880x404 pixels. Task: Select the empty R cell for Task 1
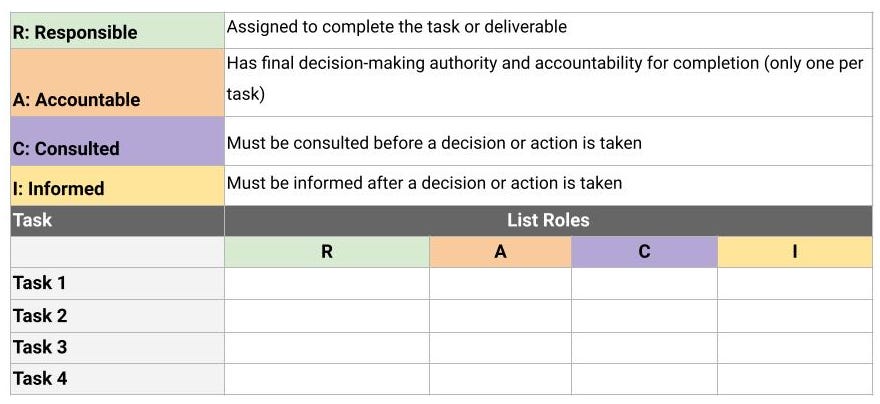(x=327, y=283)
